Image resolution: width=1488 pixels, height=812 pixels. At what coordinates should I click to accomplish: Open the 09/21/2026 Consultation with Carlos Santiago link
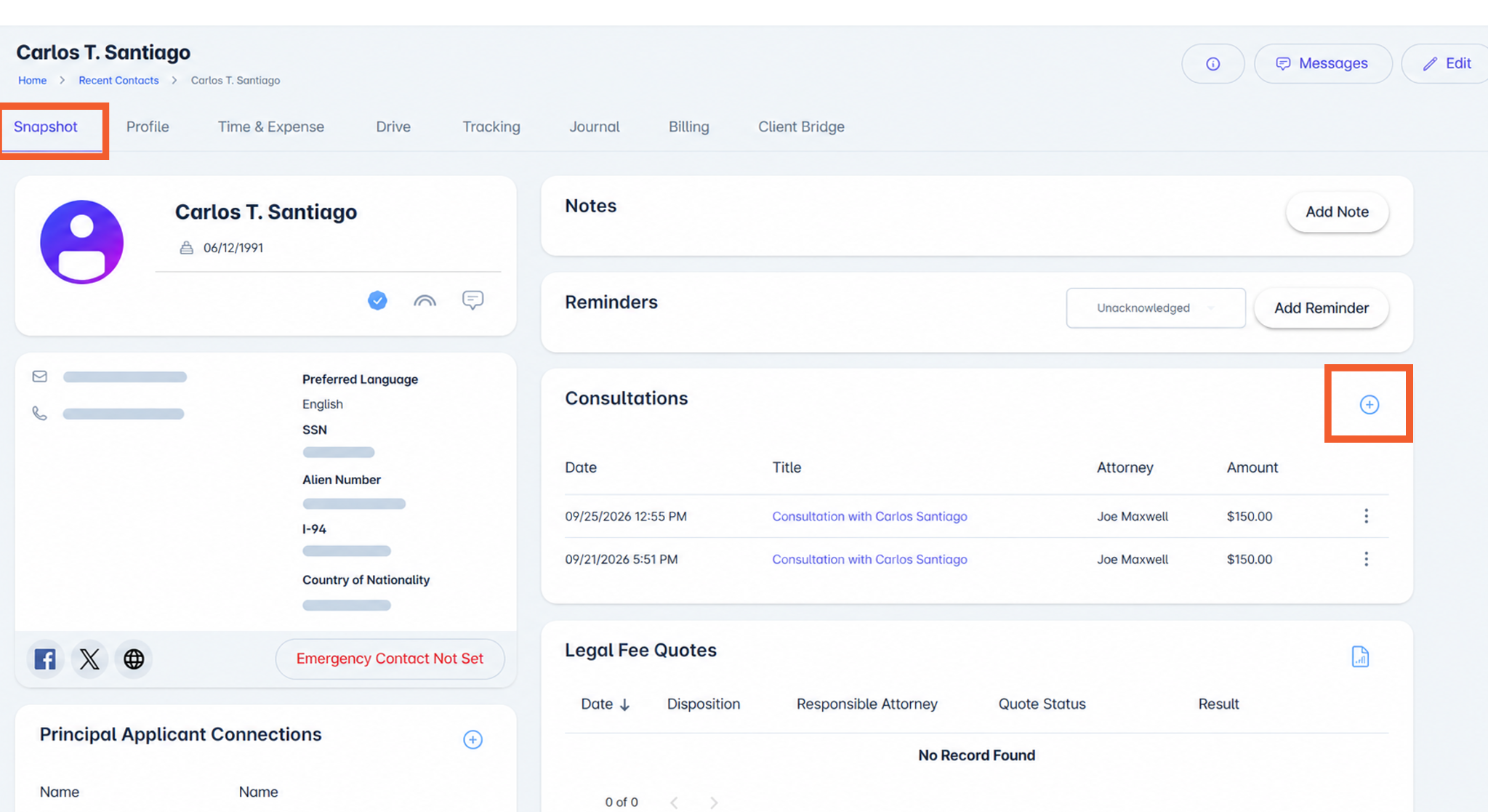[869, 559]
